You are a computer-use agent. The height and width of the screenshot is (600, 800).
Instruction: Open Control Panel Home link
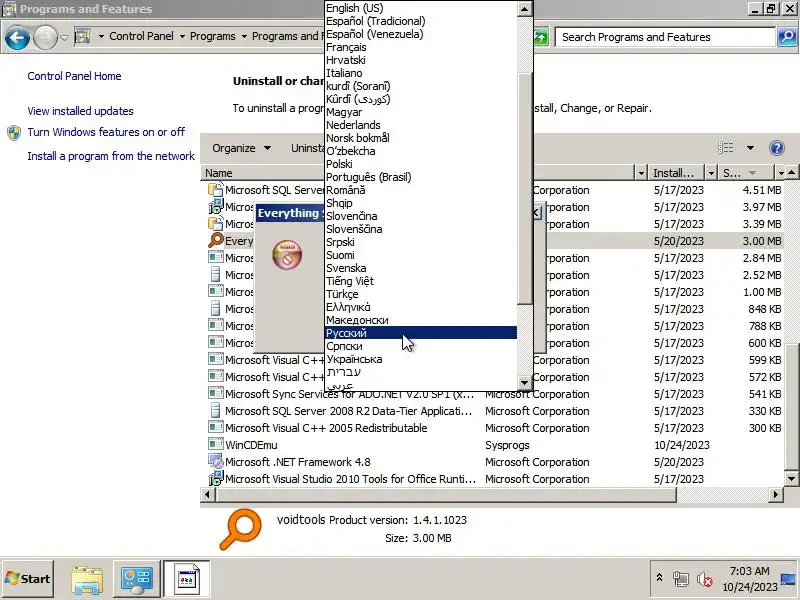click(x=74, y=76)
